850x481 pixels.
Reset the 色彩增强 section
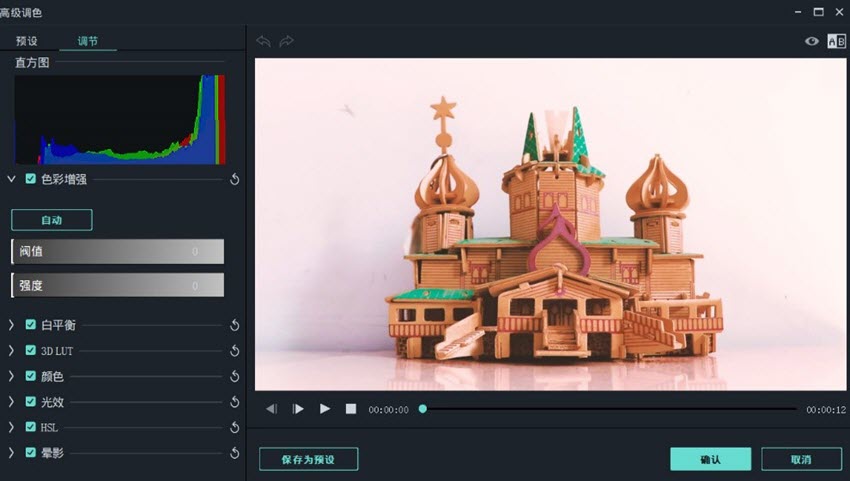(235, 179)
